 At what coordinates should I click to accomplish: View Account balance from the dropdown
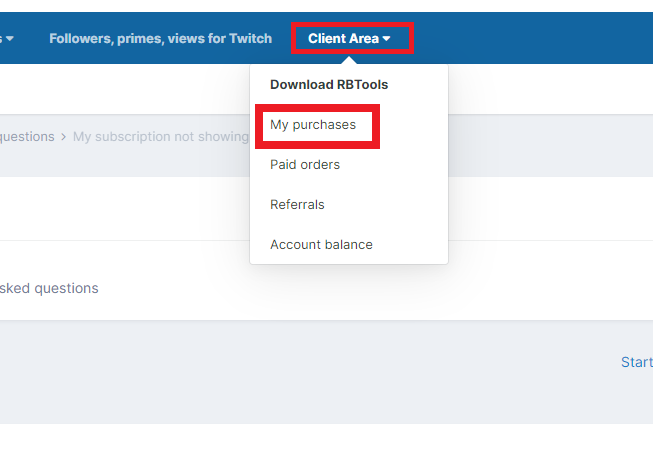click(x=321, y=245)
